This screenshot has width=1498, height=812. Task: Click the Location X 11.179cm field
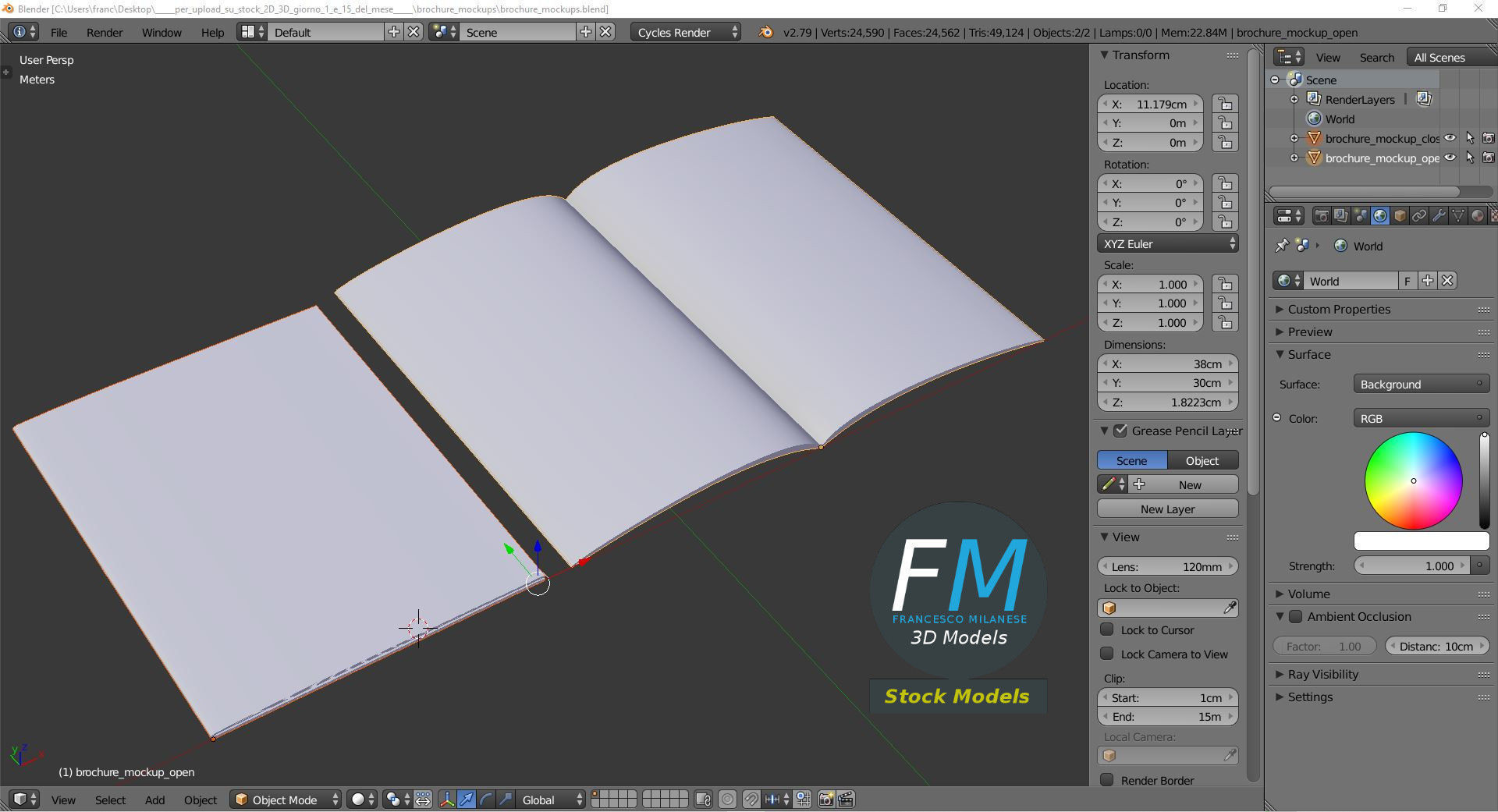click(x=1150, y=104)
